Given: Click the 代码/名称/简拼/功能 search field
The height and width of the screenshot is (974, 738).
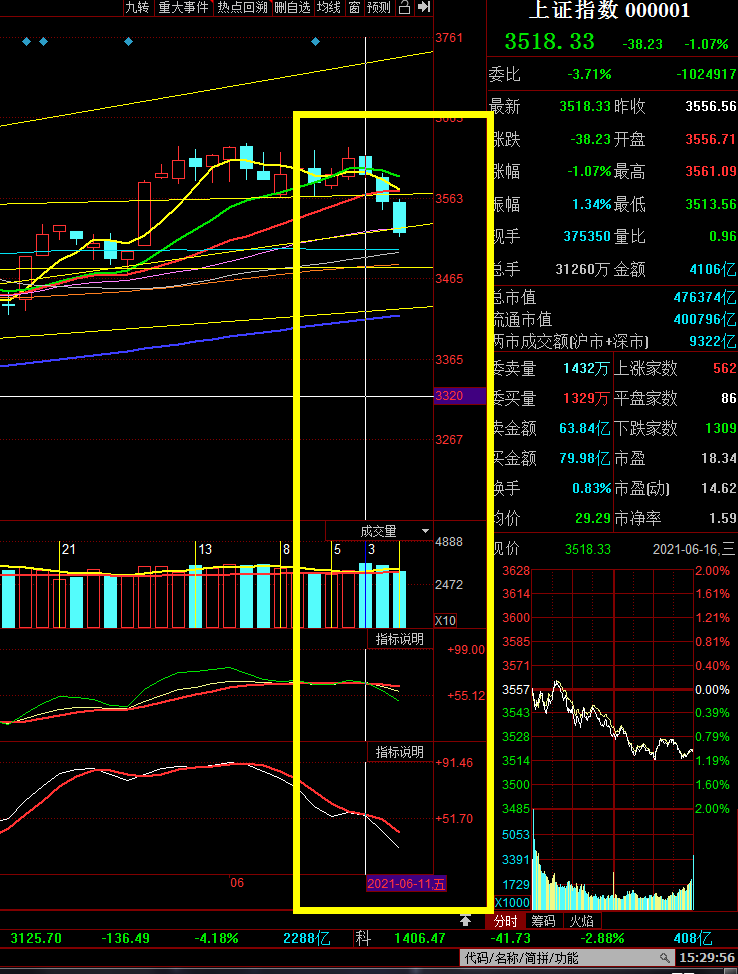Looking at the screenshot, I should 560,958.
